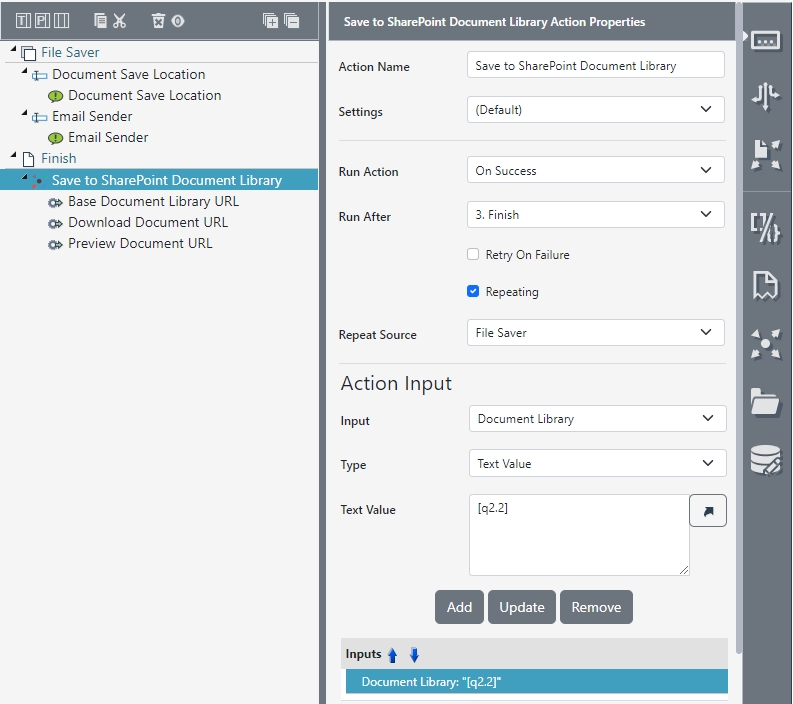Open the brackets percent formula icon

point(765,228)
